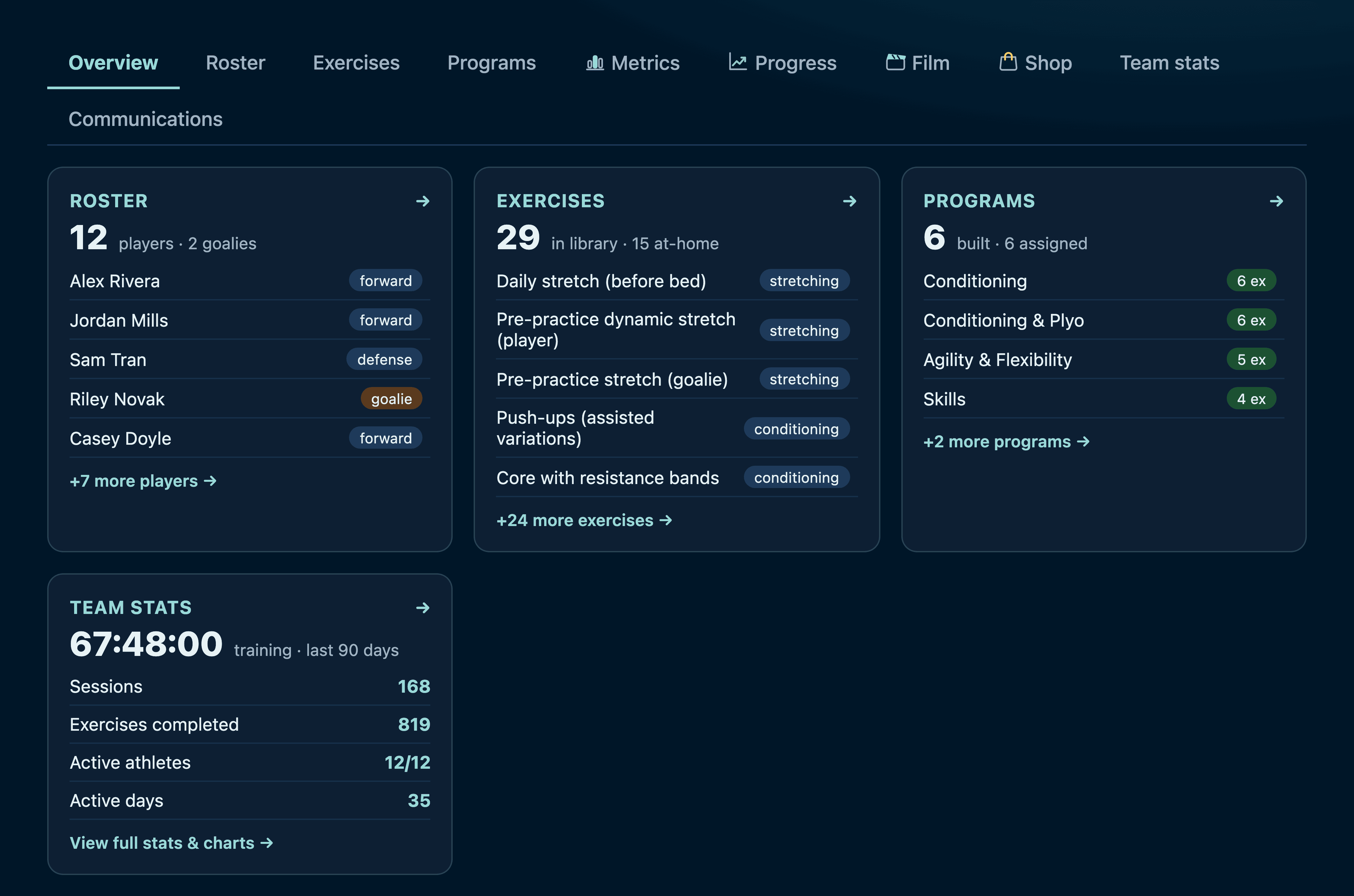Viewport: 1354px width, 896px height.
Task: Open the Team Stats card arrow
Action: (x=423, y=608)
